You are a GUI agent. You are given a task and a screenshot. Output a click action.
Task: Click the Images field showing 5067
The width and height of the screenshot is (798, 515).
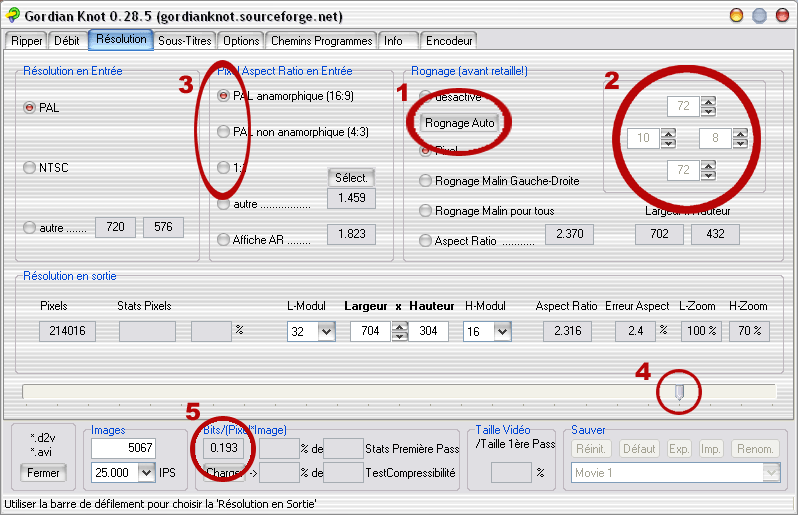[x=124, y=448]
